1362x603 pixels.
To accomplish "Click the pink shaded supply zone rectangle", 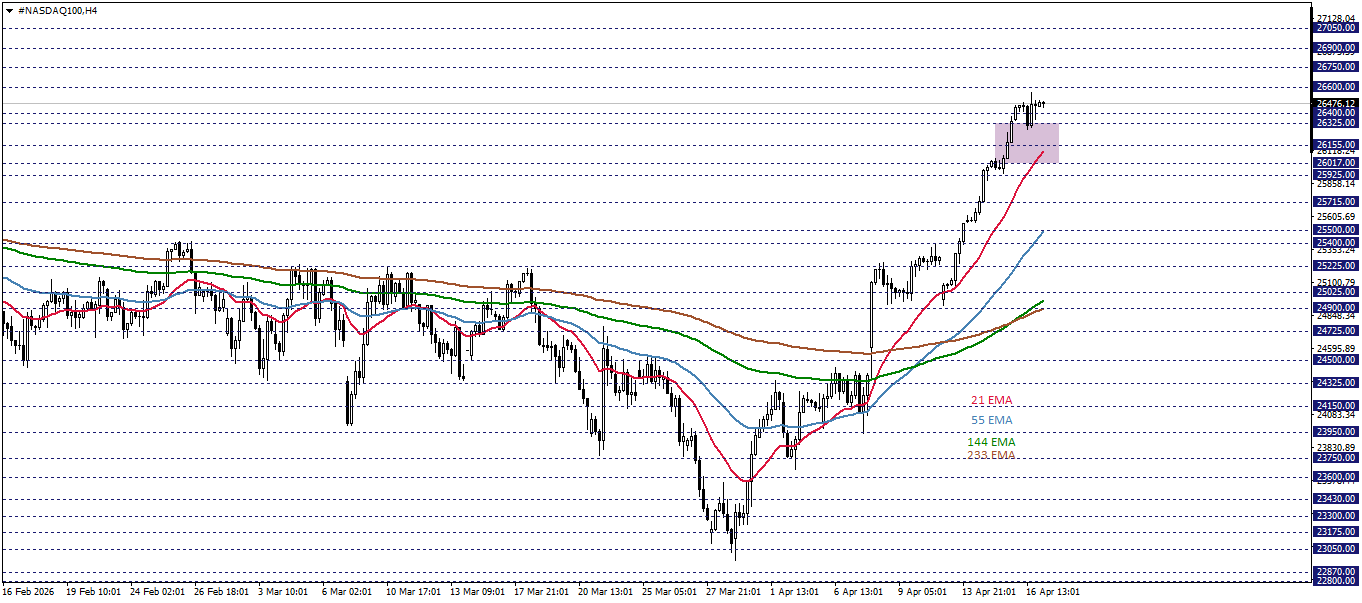I will click(1026, 144).
